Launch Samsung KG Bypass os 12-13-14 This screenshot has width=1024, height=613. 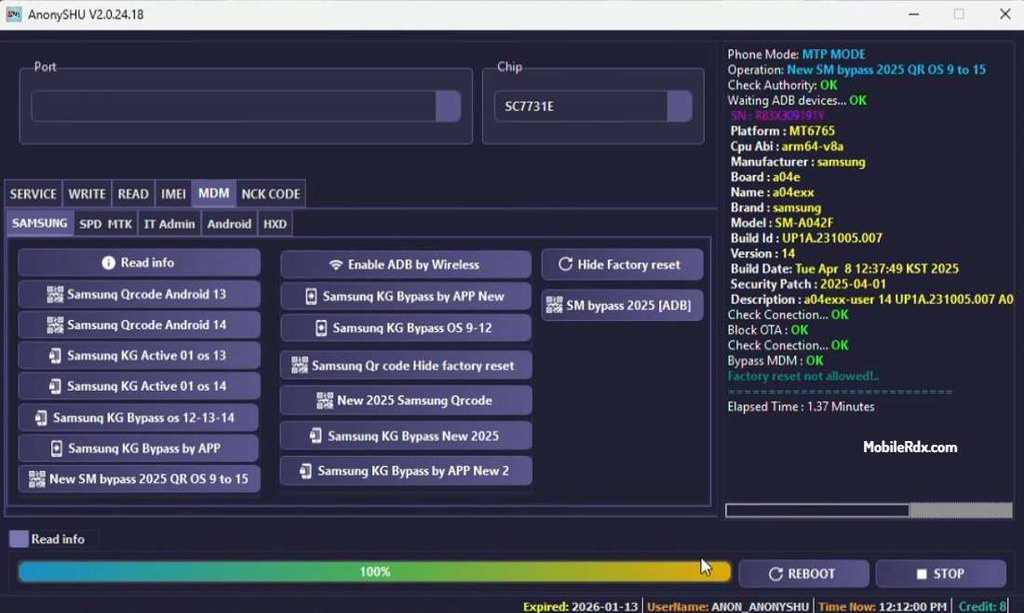tap(139, 418)
